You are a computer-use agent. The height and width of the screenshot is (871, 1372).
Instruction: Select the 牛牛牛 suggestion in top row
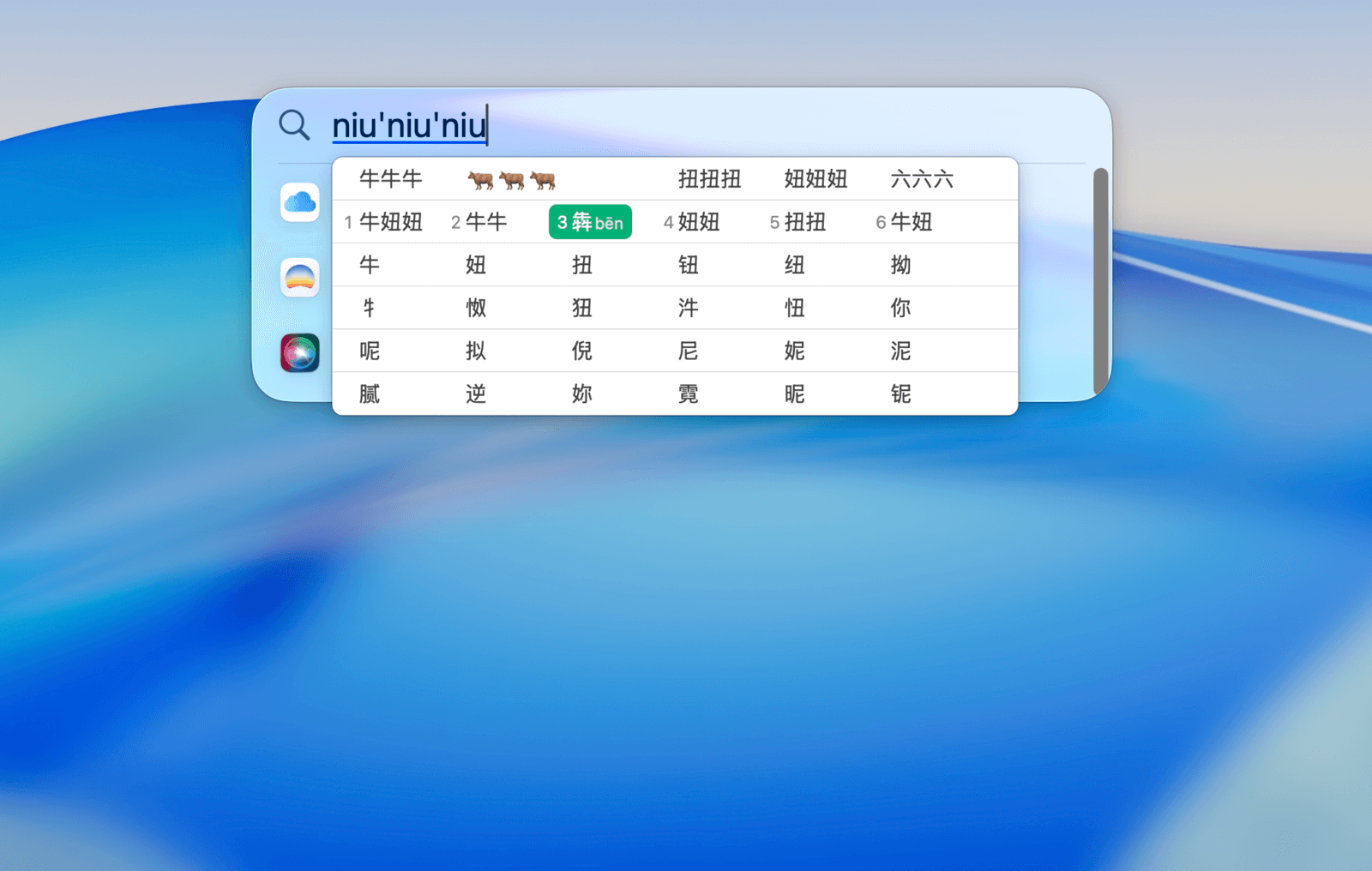391,179
